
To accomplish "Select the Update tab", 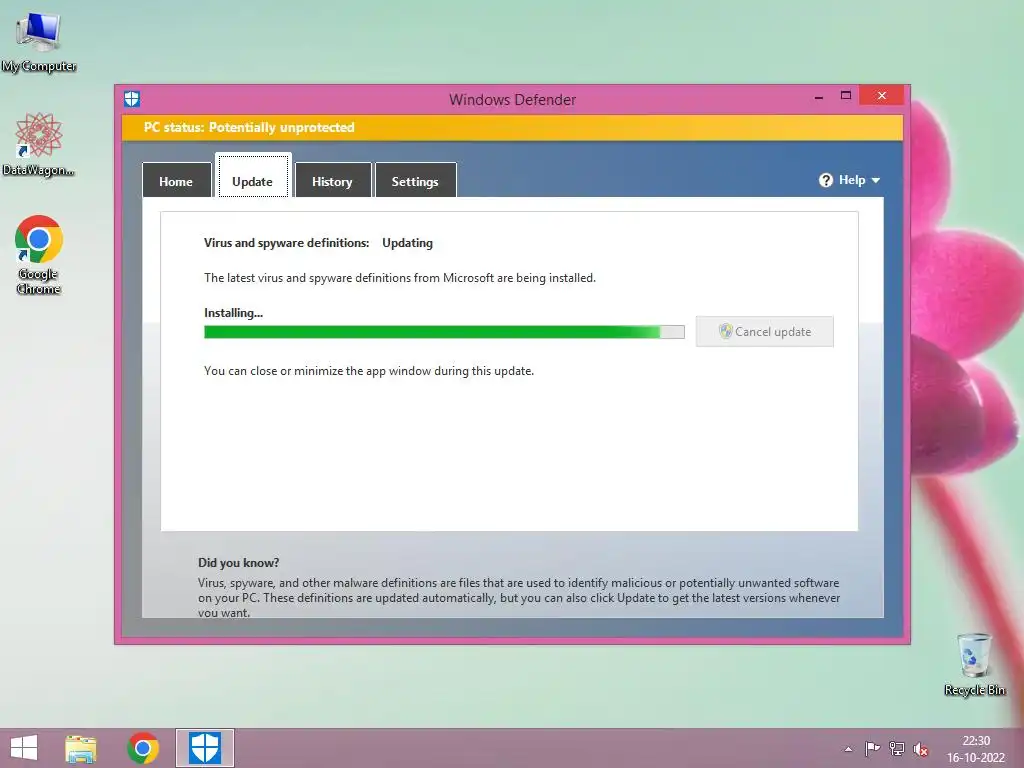I will pyautogui.click(x=253, y=176).
